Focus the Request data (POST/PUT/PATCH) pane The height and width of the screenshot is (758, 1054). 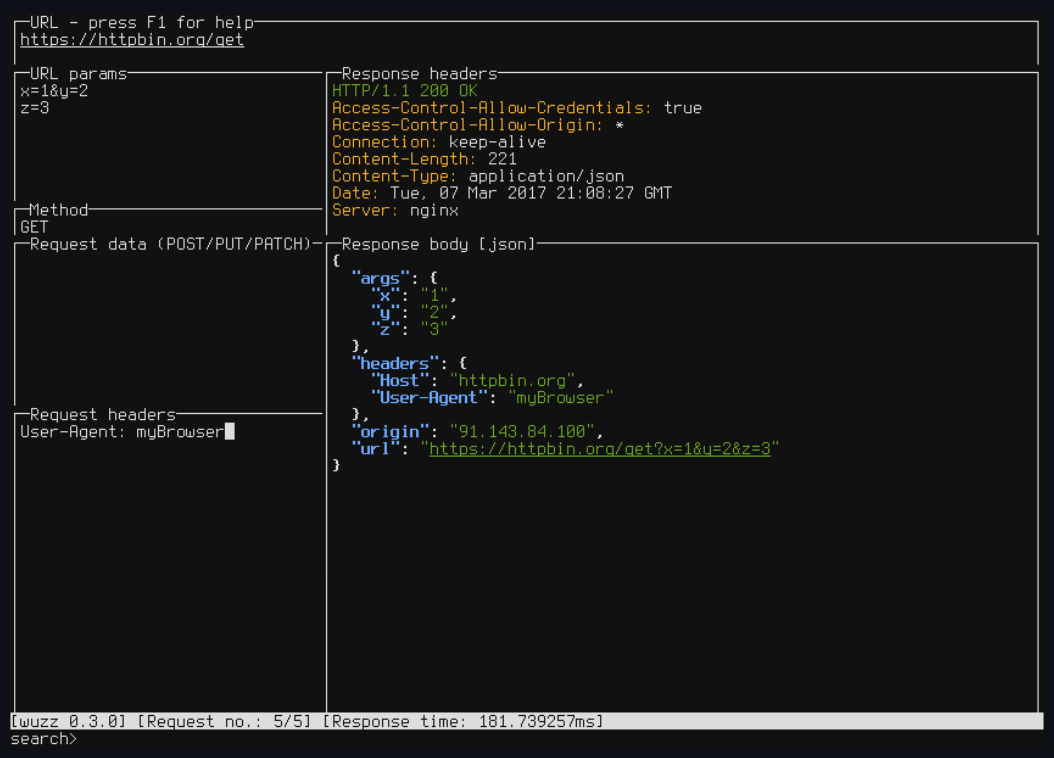click(x=168, y=320)
